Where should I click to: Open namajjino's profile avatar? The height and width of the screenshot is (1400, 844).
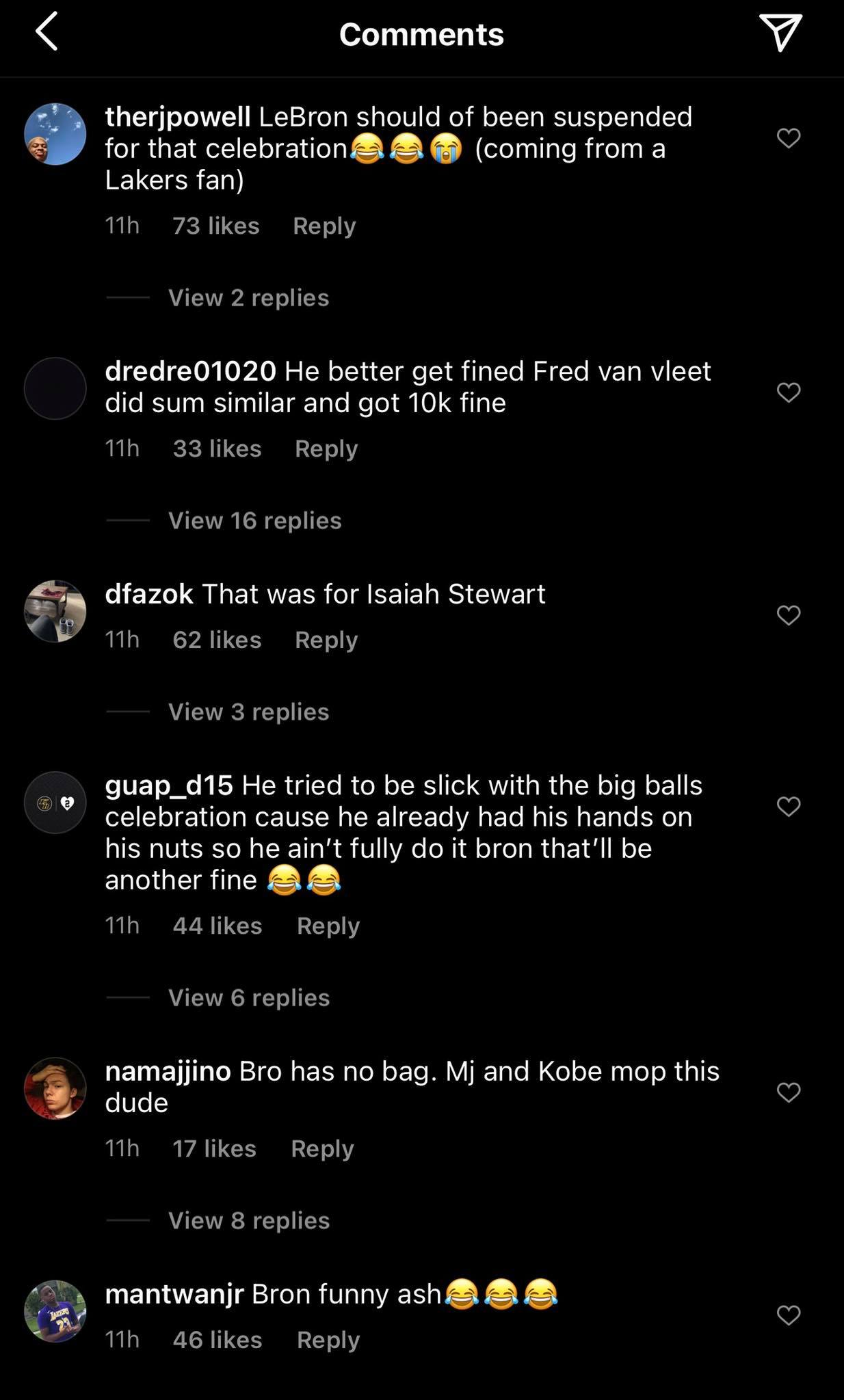[x=55, y=1088]
